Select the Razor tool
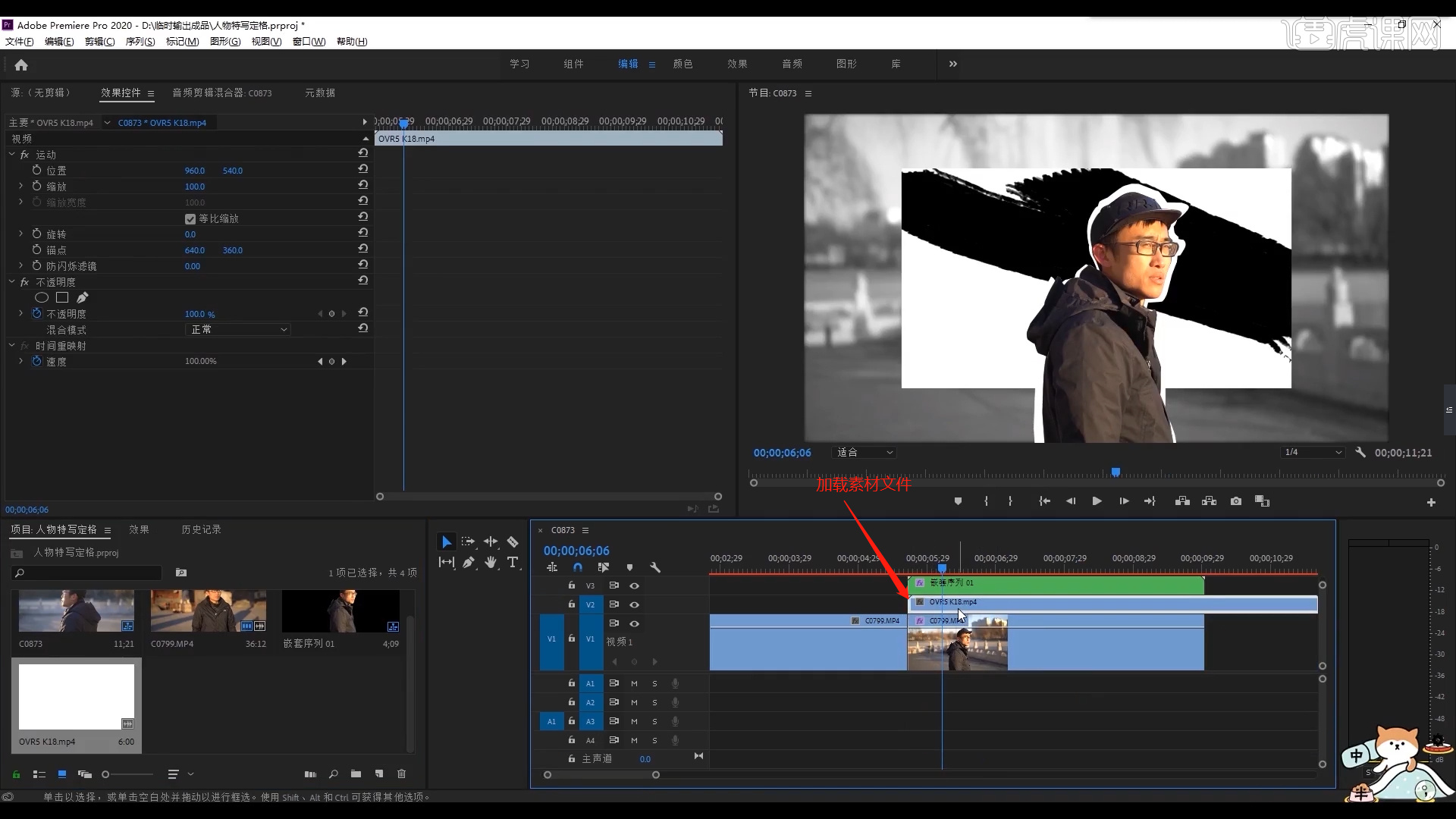The height and width of the screenshot is (819, 1456). (513, 541)
